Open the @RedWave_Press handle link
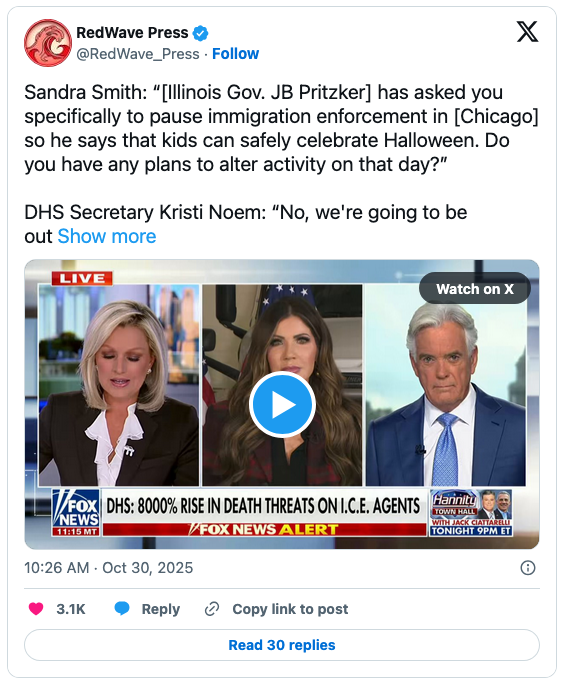This screenshot has width=567, height=685. pos(138,54)
